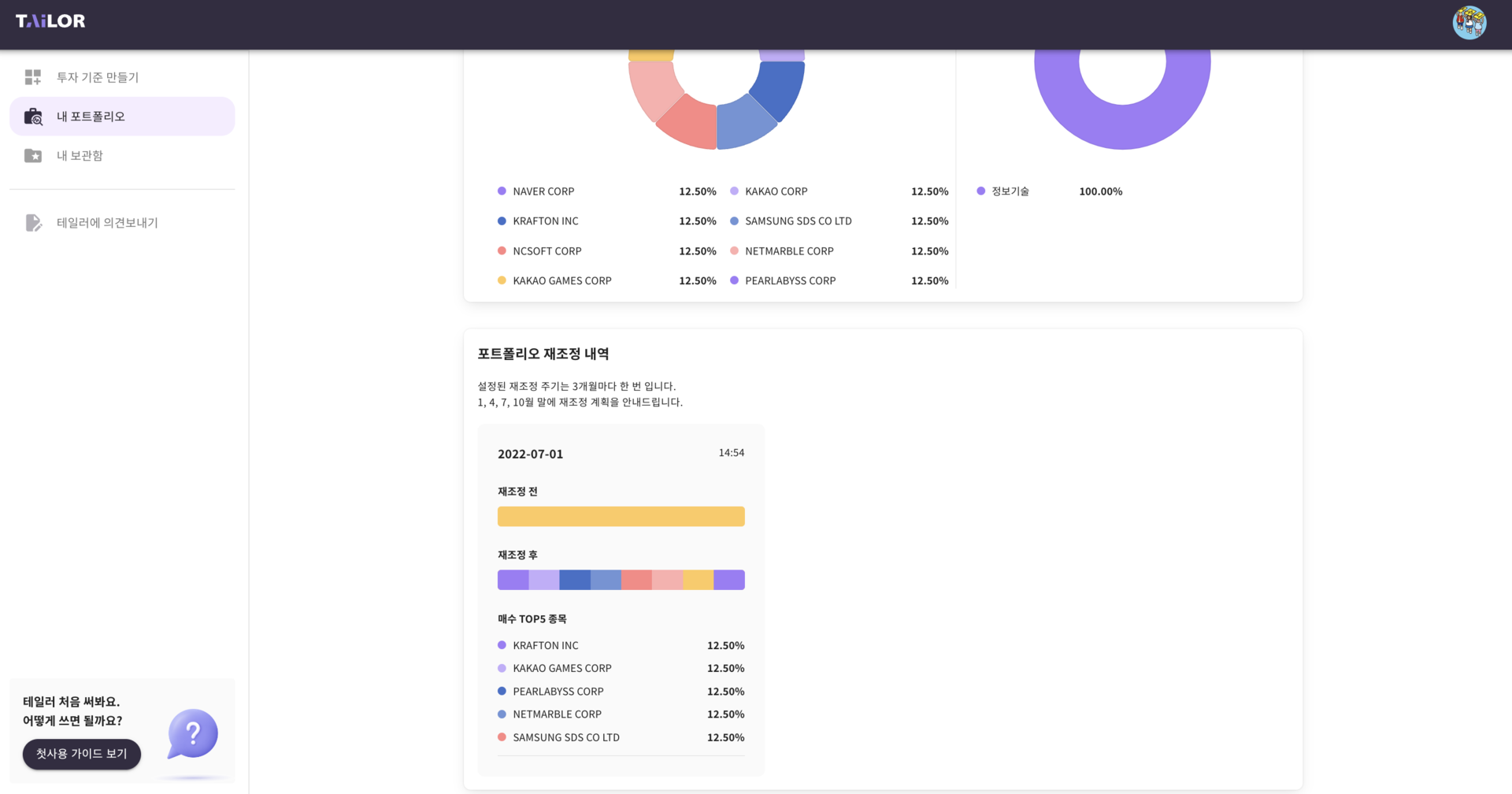Screen dimensions: 1512x794
Task: Click KAKAO CORP legend label
Action: tap(776, 191)
